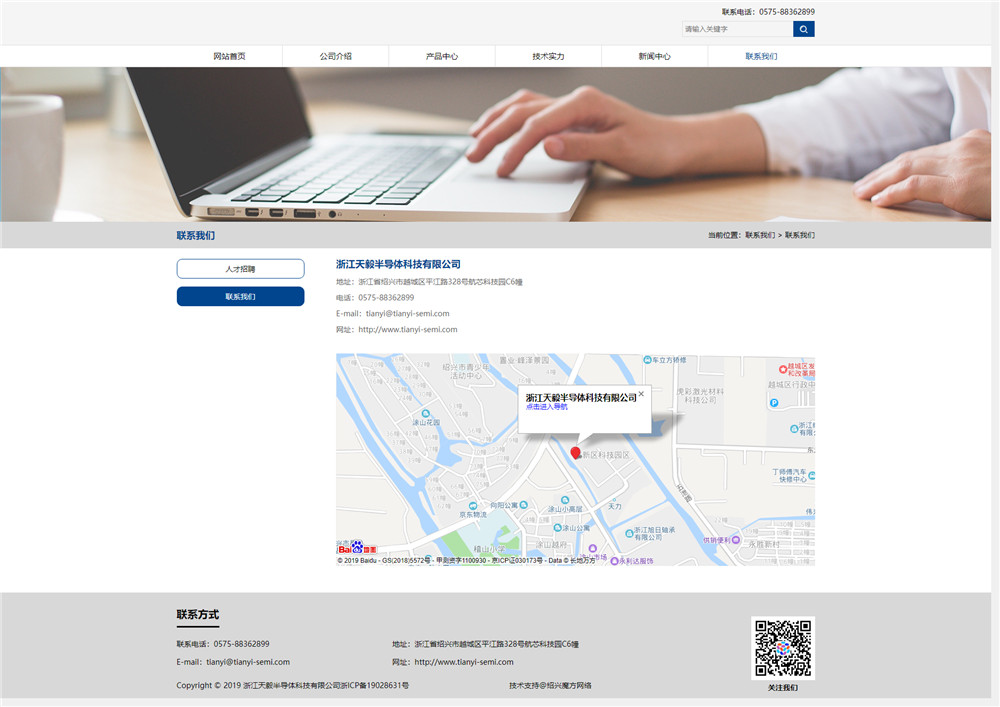The image size is (1000, 707).
Task: Select the red map marker pin
Action: click(x=577, y=453)
